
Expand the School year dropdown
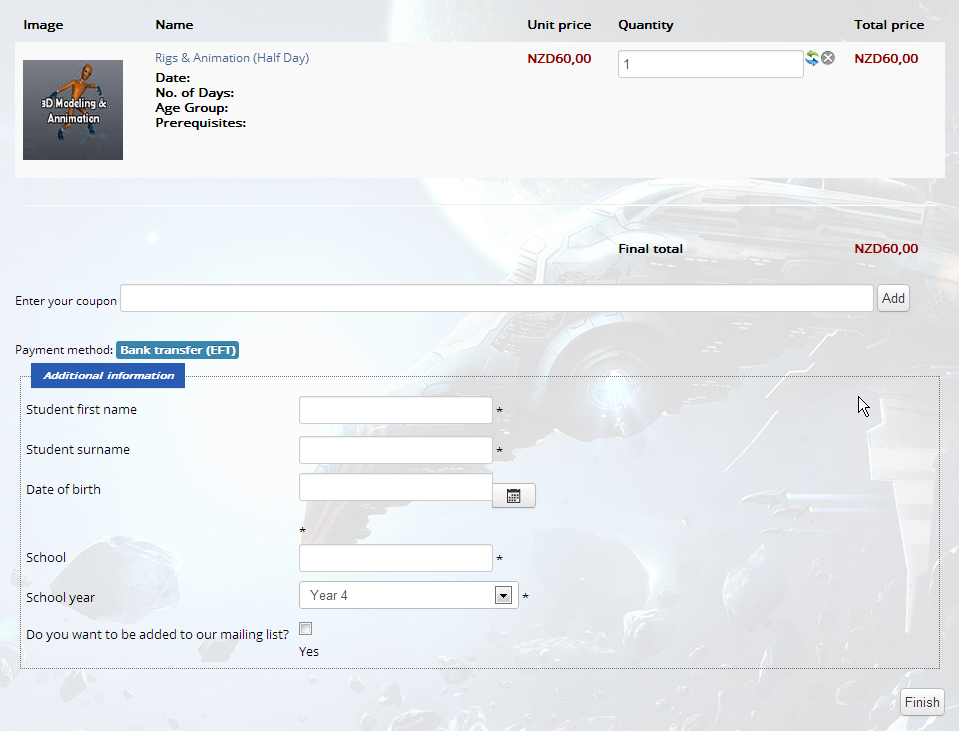click(409, 595)
